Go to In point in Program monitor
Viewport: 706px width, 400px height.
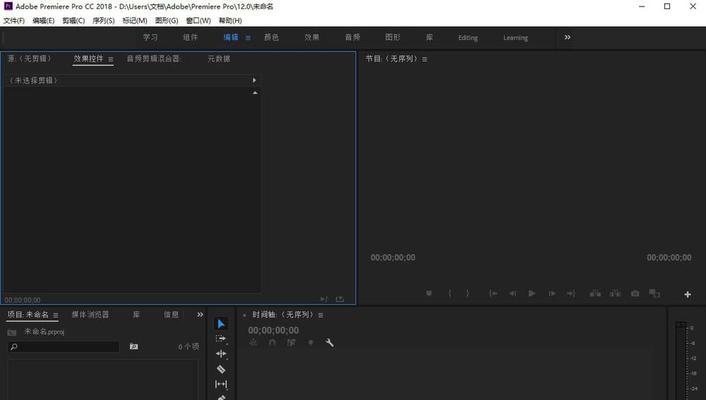pyautogui.click(x=493, y=293)
